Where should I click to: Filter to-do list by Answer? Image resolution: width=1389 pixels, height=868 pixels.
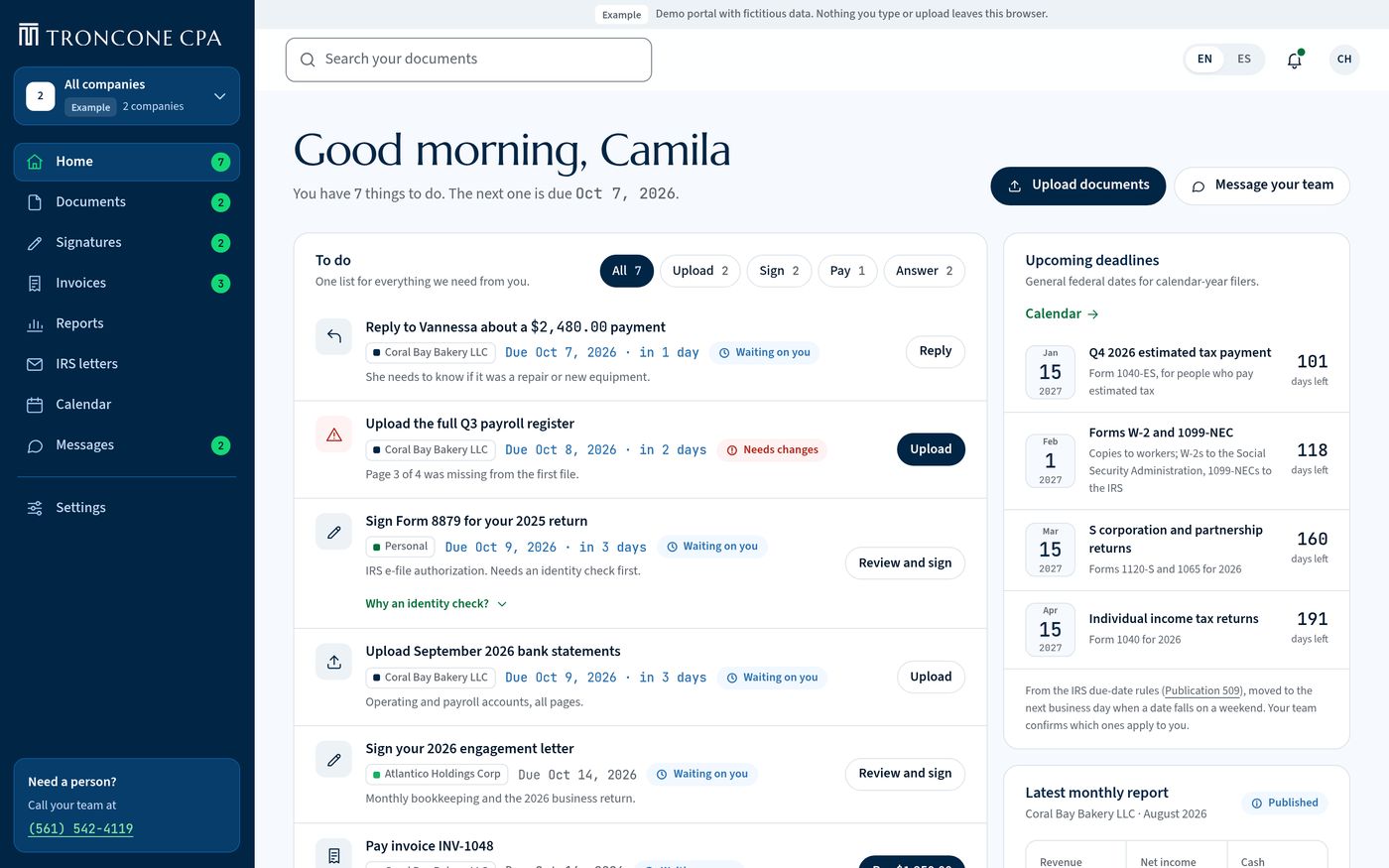[x=925, y=271]
